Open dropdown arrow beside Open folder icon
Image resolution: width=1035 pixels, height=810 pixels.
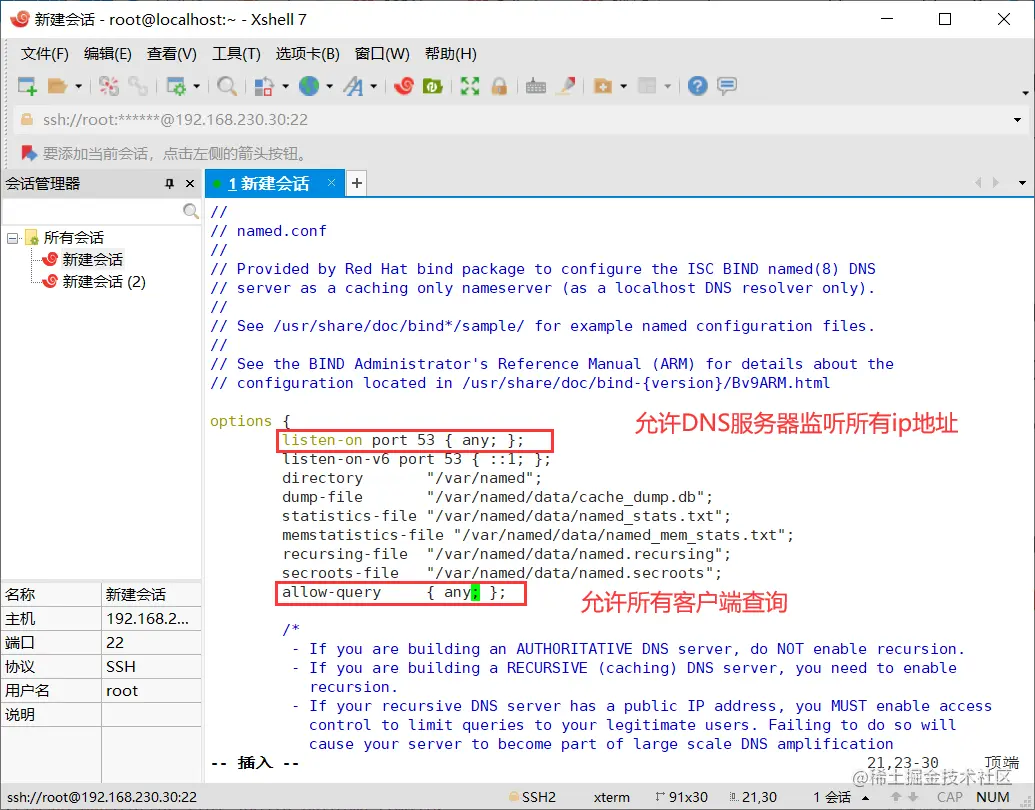[x=79, y=86]
